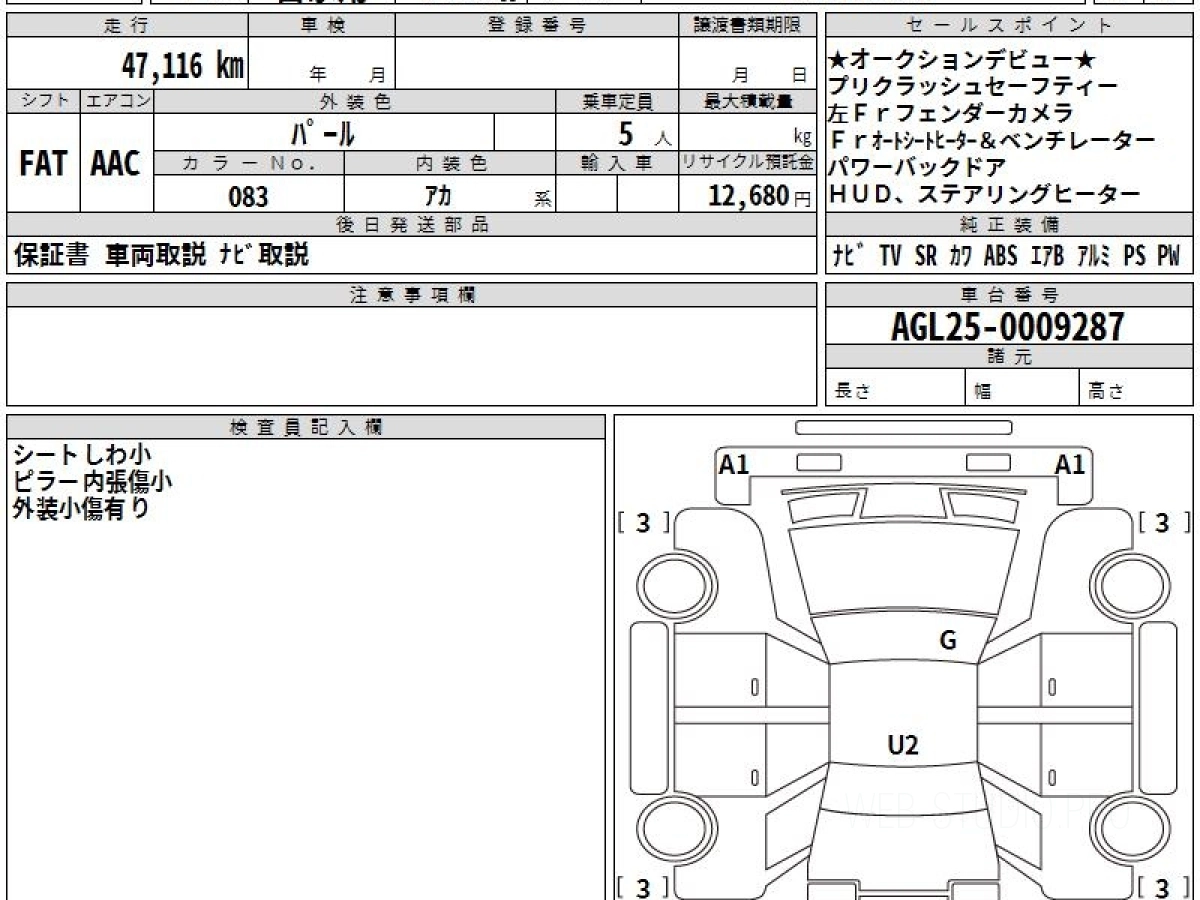Select the 左Frフェンダーカメラ line
Image resolution: width=1200 pixels, height=900 pixels.
(x=952, y=113)
